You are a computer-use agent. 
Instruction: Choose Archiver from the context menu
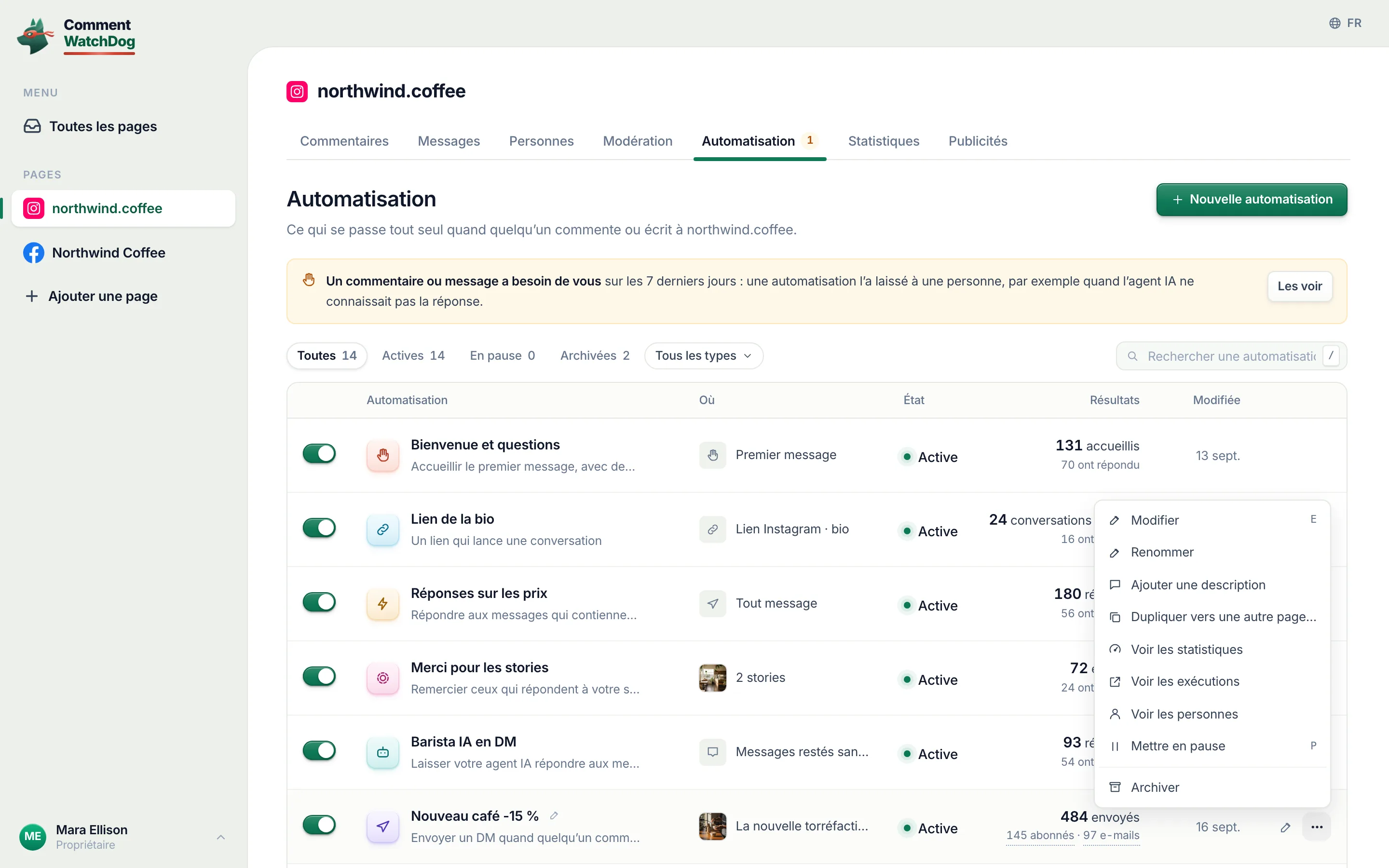point(1212,787)
